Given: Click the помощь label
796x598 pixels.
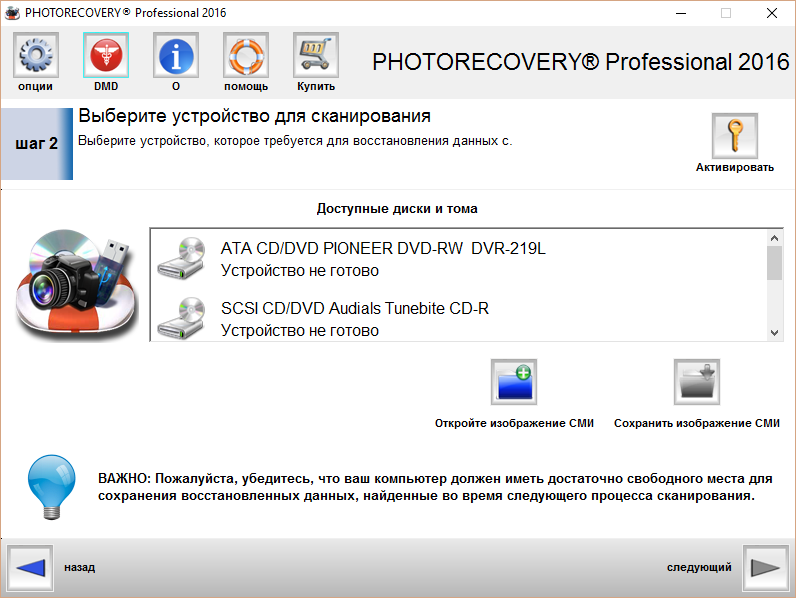Looking at the screenshot, I should pyautogui.click(x=246, y=87).
